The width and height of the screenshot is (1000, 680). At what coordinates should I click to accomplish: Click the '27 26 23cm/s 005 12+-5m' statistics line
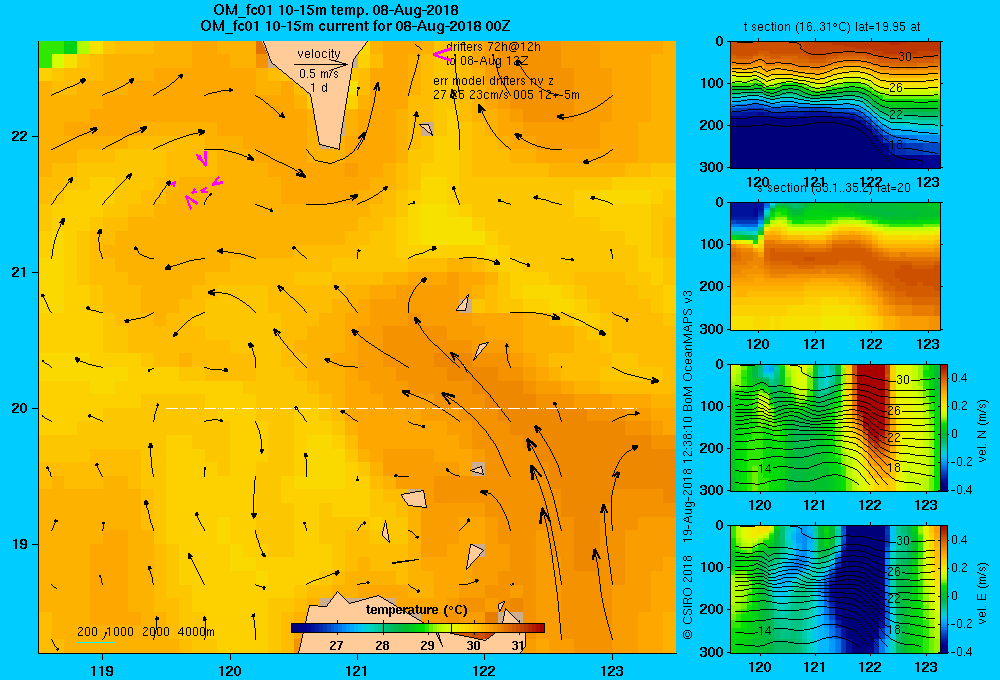pyautogui.click(x=506, y=95)
